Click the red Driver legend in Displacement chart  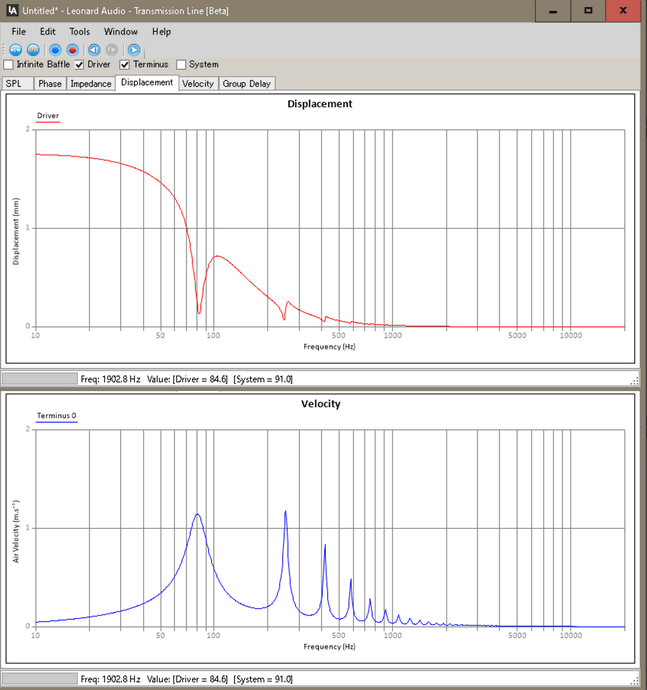(48, 117)
